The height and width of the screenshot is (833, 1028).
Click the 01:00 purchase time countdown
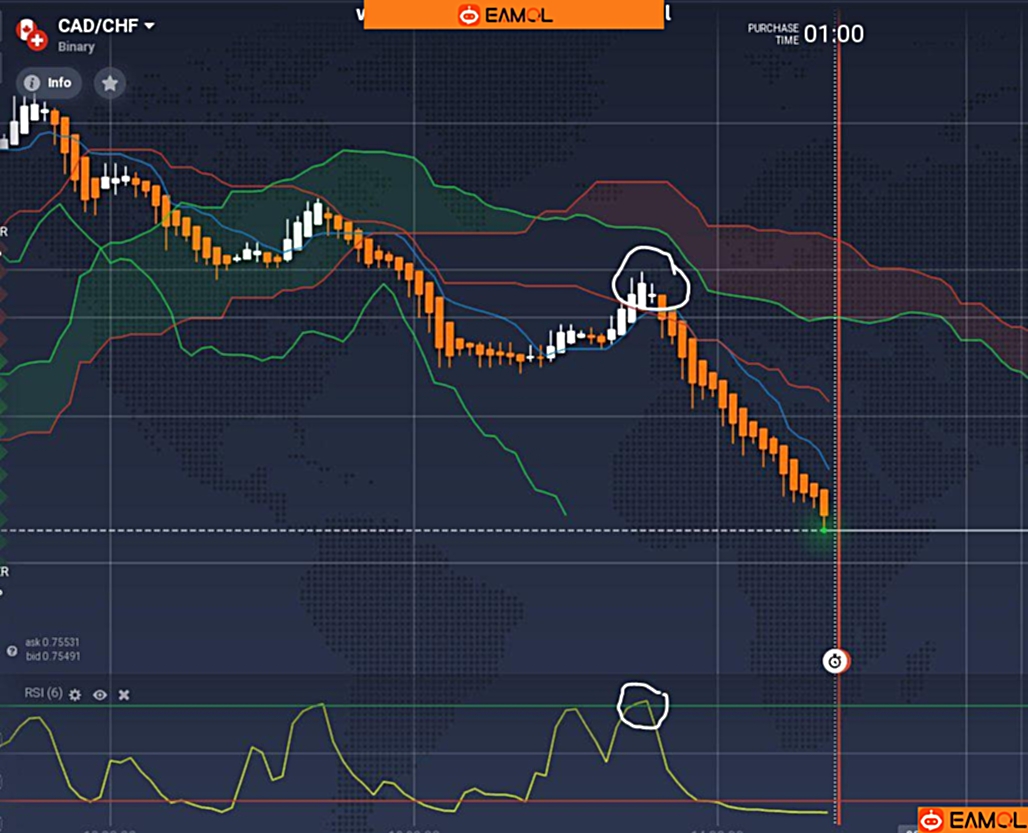pos(833,34)
